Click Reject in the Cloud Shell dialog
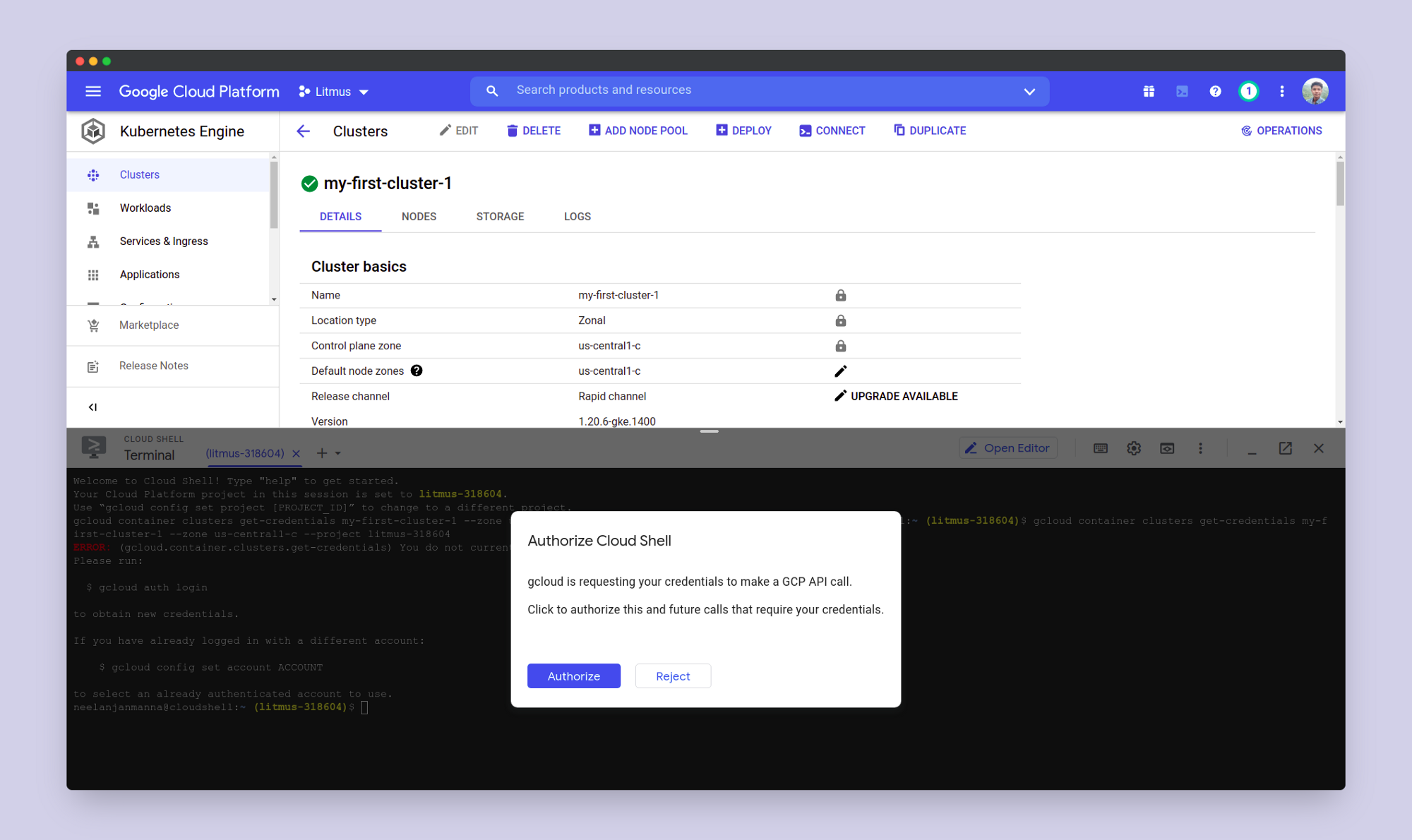1412x840 pixels. point(673,676)
